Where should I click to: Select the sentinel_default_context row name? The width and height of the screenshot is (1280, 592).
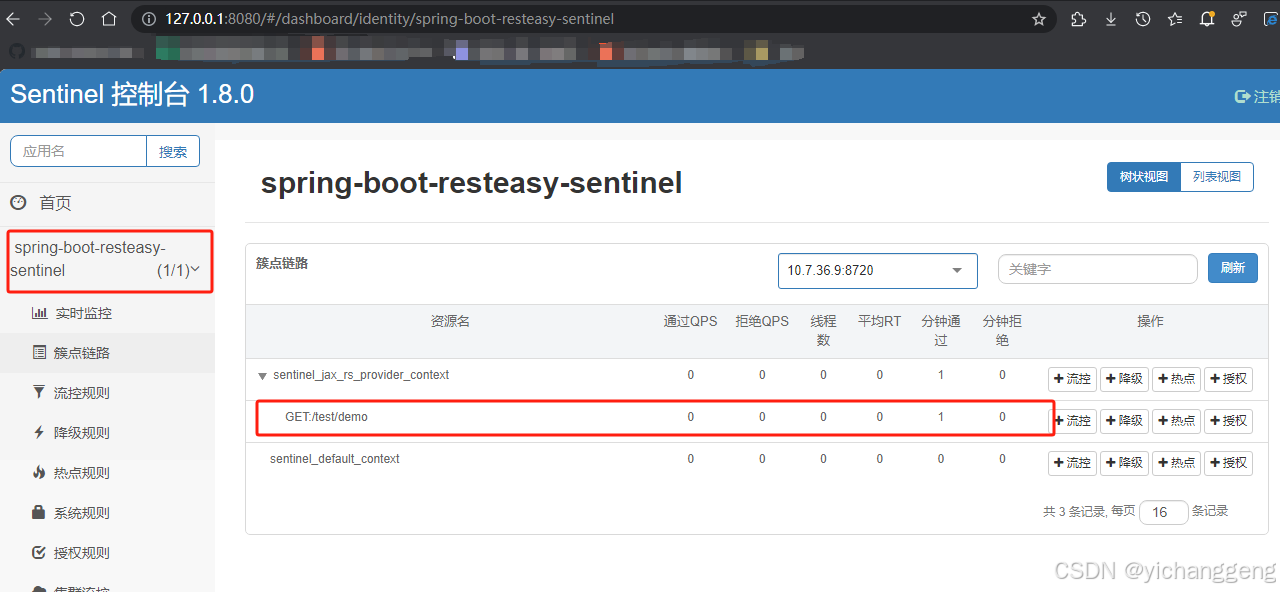coord(335,459)
